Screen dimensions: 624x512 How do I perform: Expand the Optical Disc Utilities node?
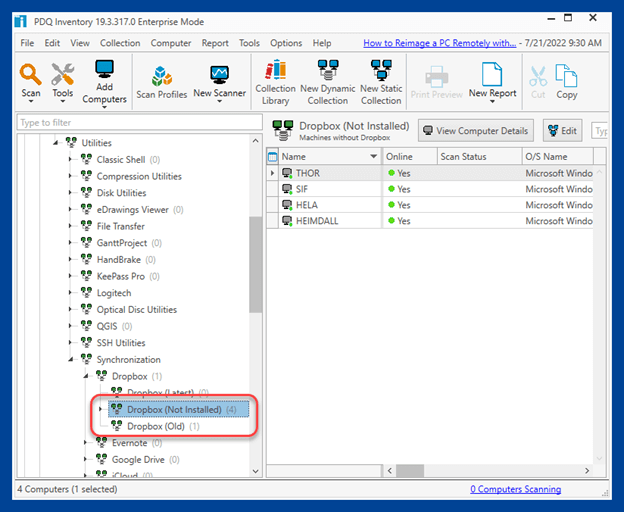pos(70,309)
